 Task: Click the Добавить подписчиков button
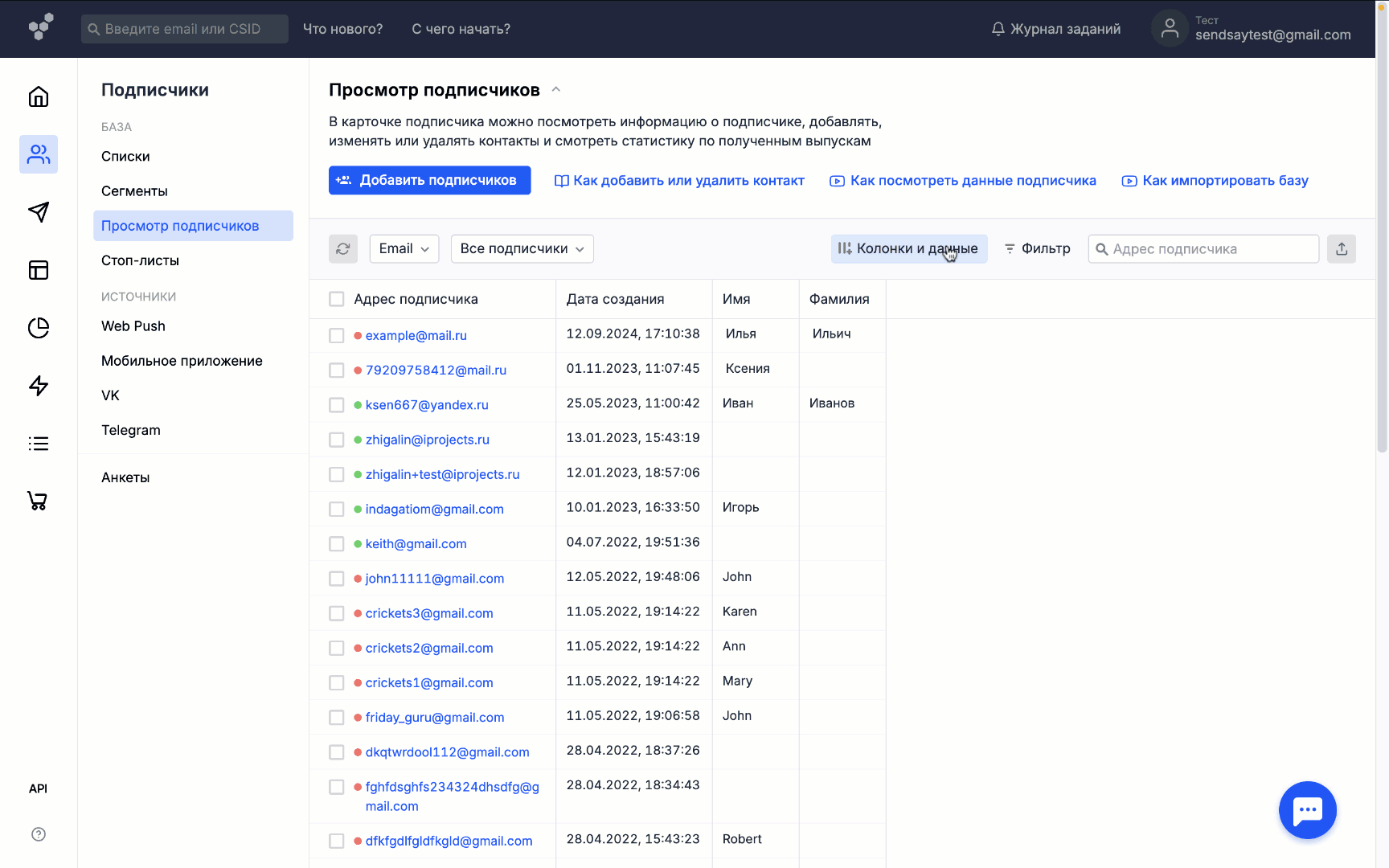coord(429,181)
